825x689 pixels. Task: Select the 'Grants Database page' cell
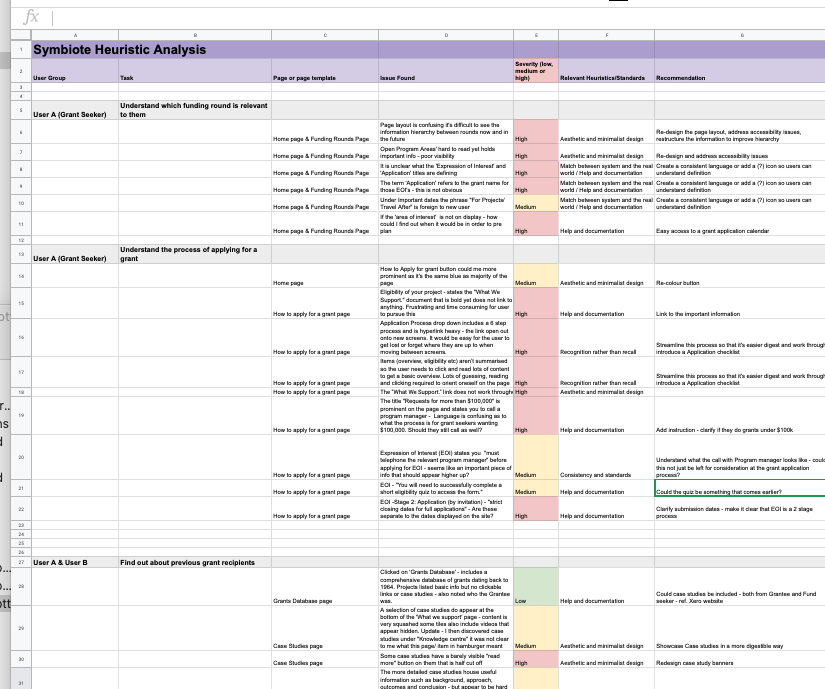click(325, 586)
